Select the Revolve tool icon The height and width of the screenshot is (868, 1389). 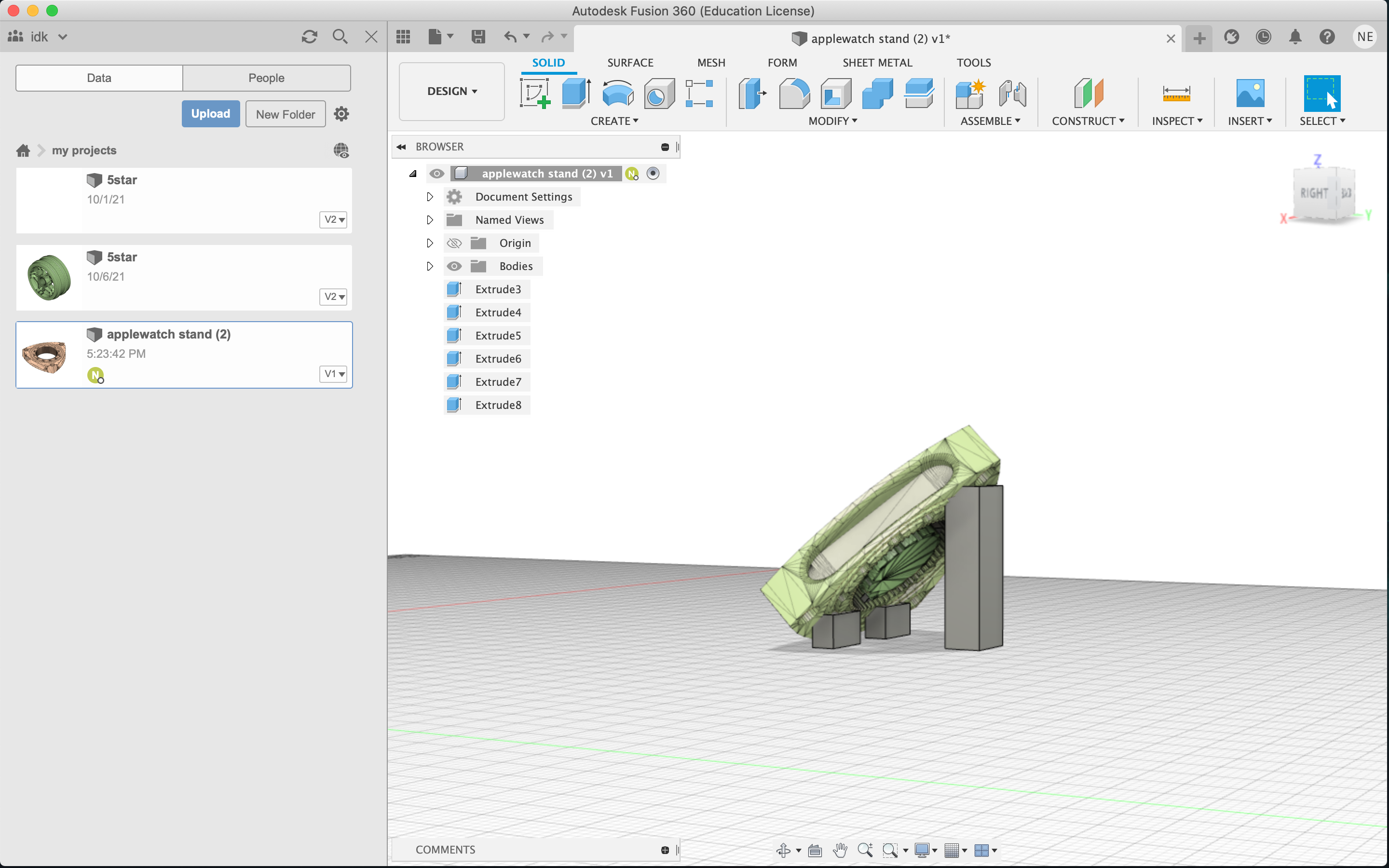tap(617, 93)
